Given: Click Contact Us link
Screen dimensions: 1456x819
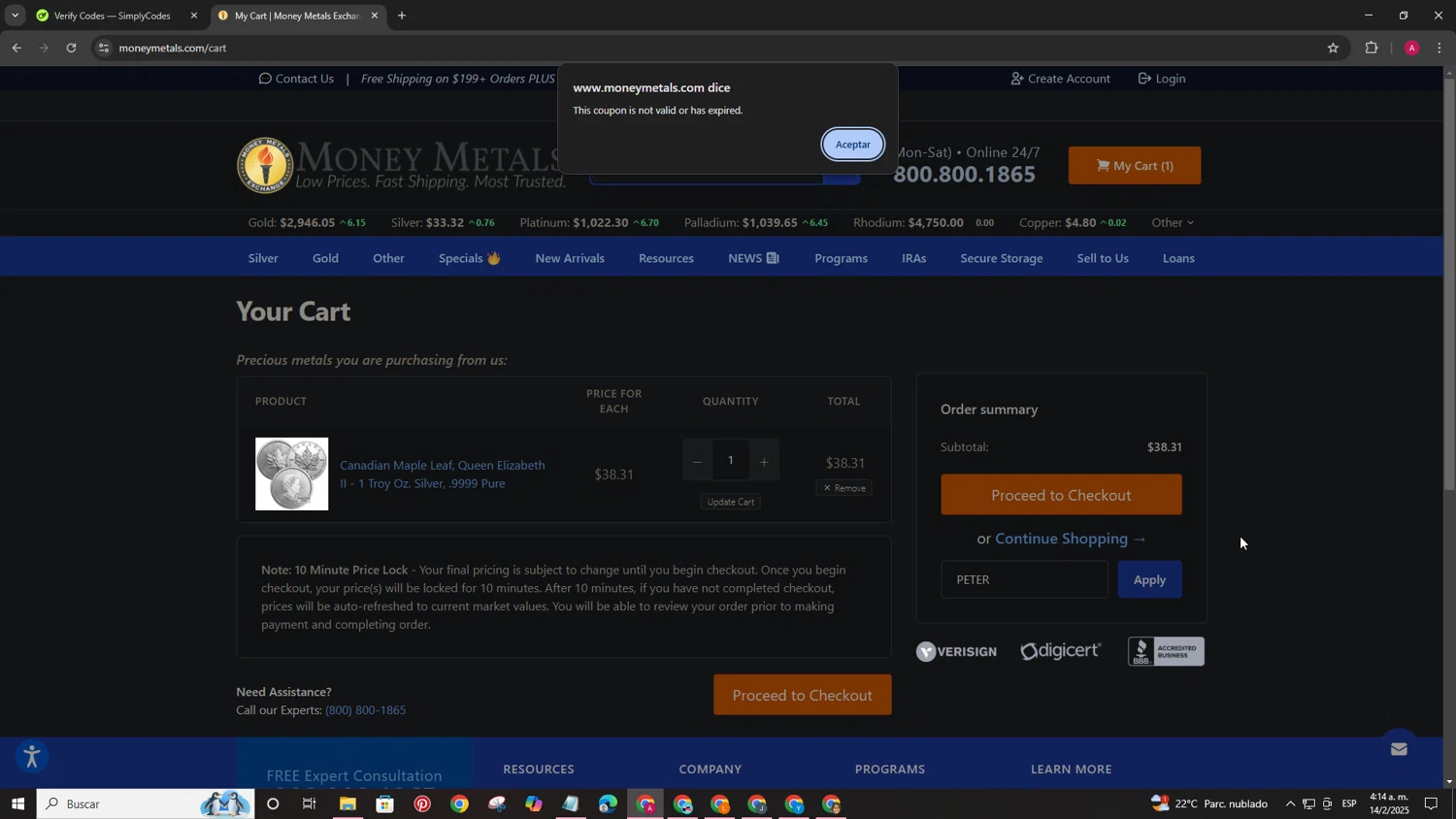Looking at the screenshot, I should point(296,79).
